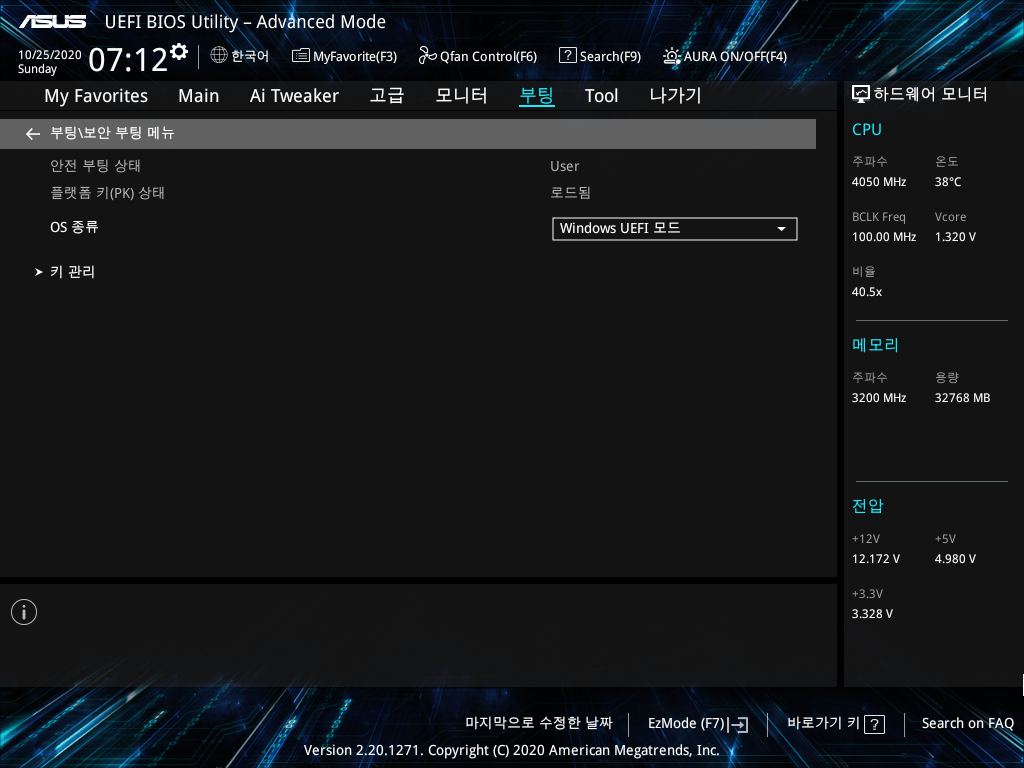Image resolution: width=1024 pixels, height=768 pixels.
Task: Go to 나가기 tab
Action: coord(675,95)
